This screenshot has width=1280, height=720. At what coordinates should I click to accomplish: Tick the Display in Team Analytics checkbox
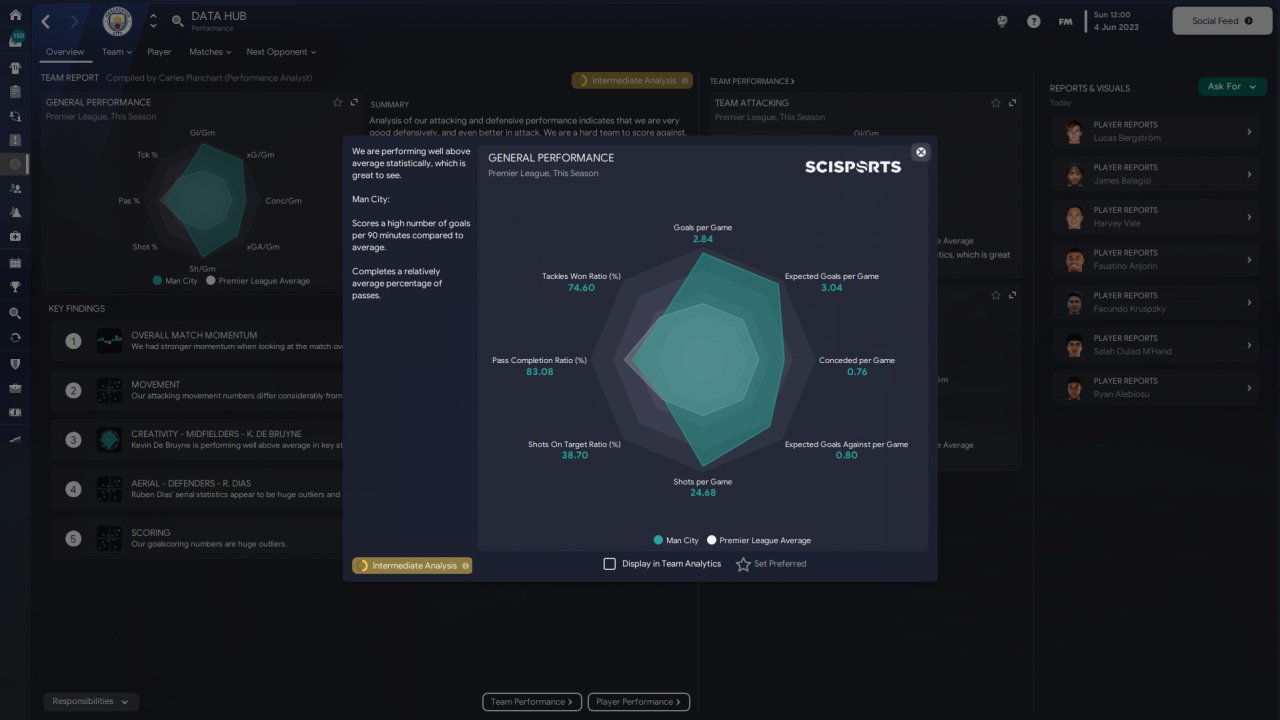click(x=609, y=564)
